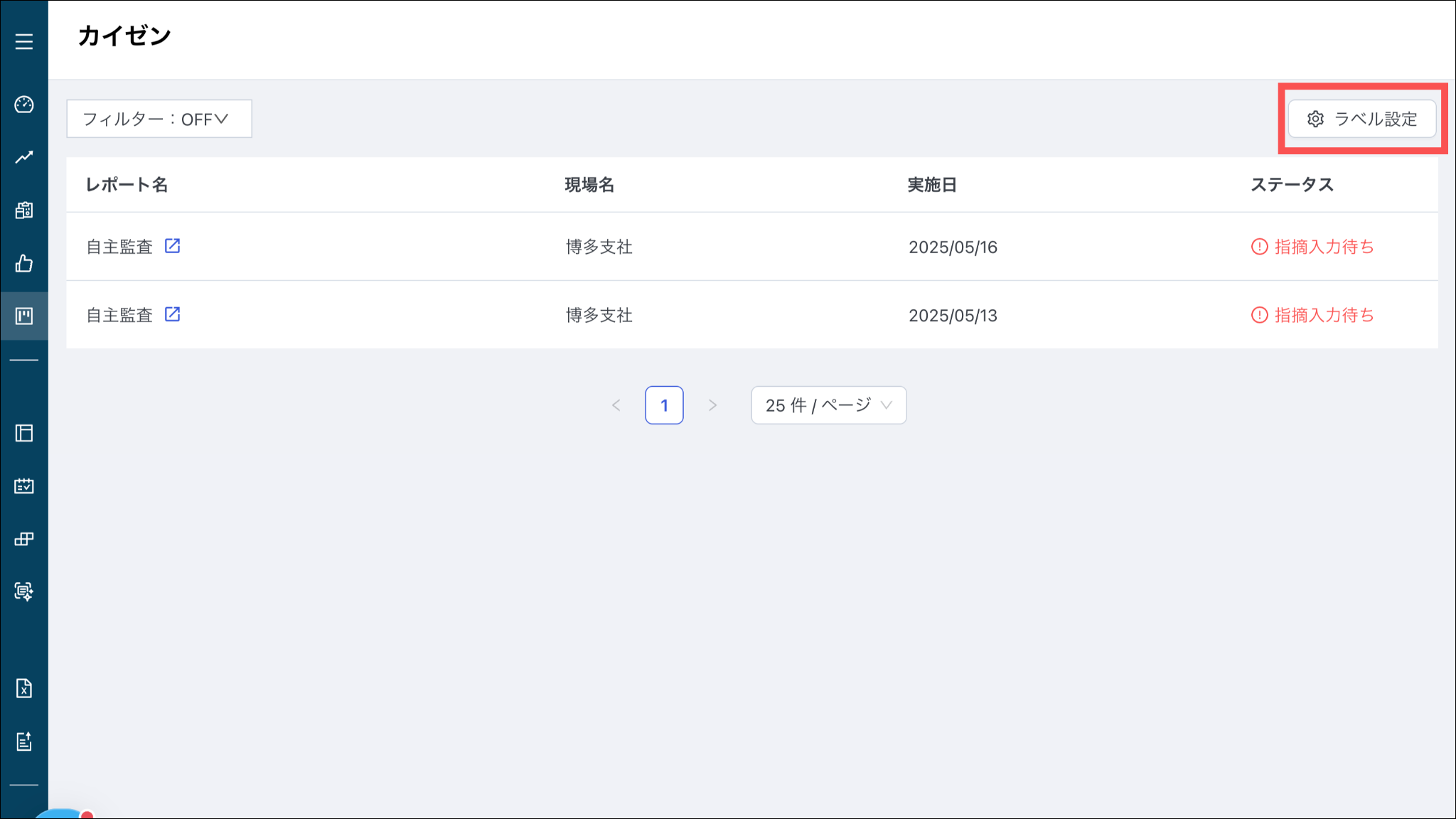Click the ラベル設定 button
This screenshot has width=1456, height=819.
pyautogui.click(x=1362, y=119)
